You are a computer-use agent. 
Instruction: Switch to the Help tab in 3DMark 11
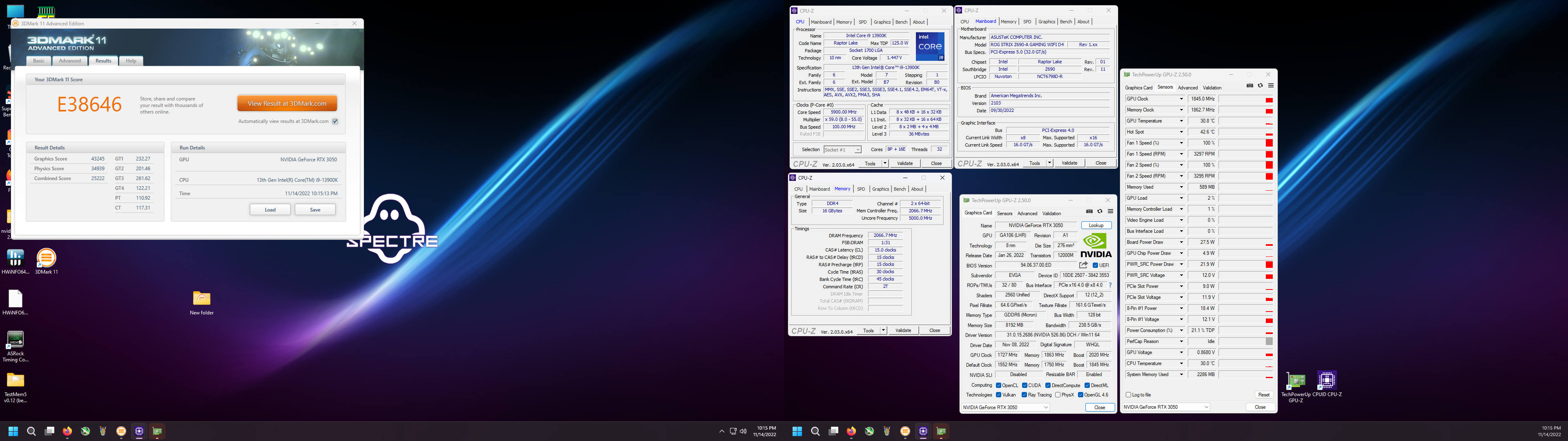coord(131,61)
